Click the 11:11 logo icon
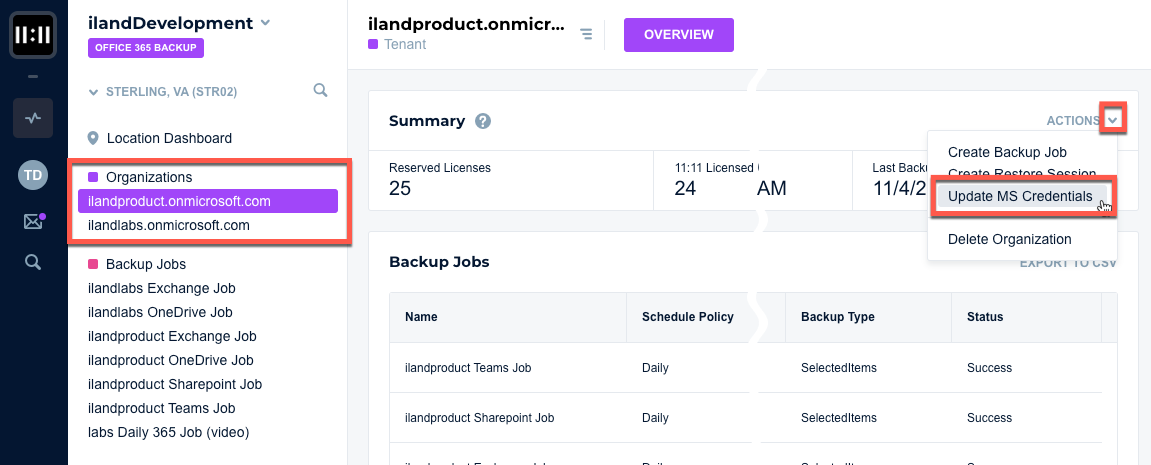 [33, 35]
